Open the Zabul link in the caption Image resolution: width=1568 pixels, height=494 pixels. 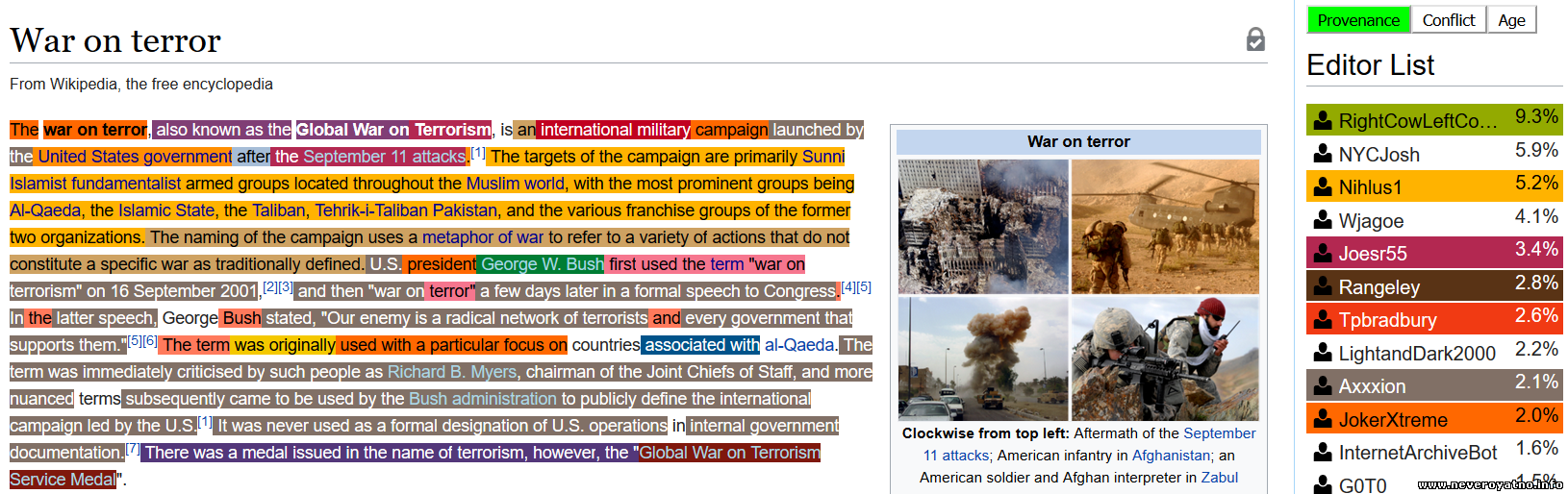(x=1219, y=478)
